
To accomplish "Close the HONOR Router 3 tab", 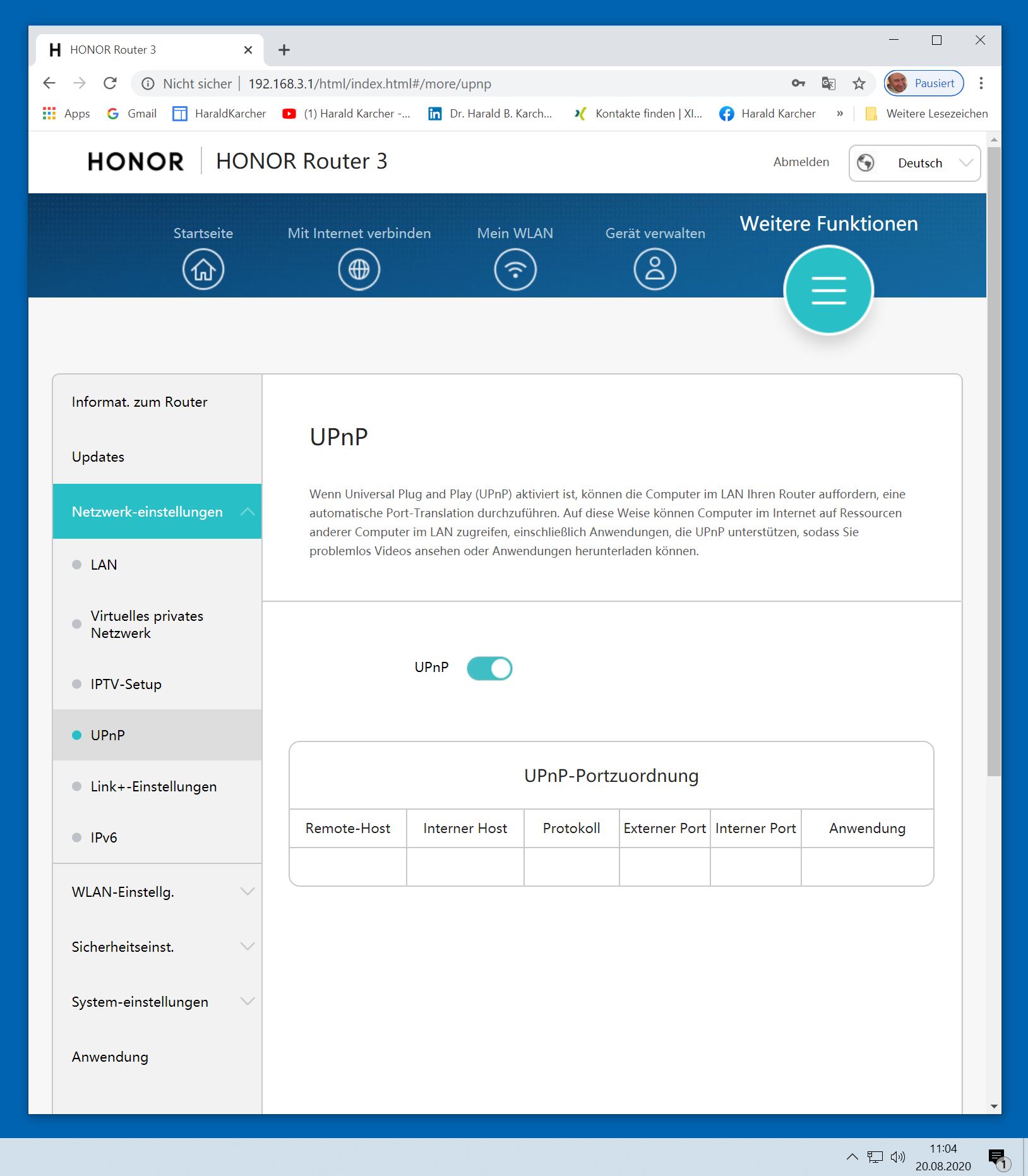I will pos(248,50).
